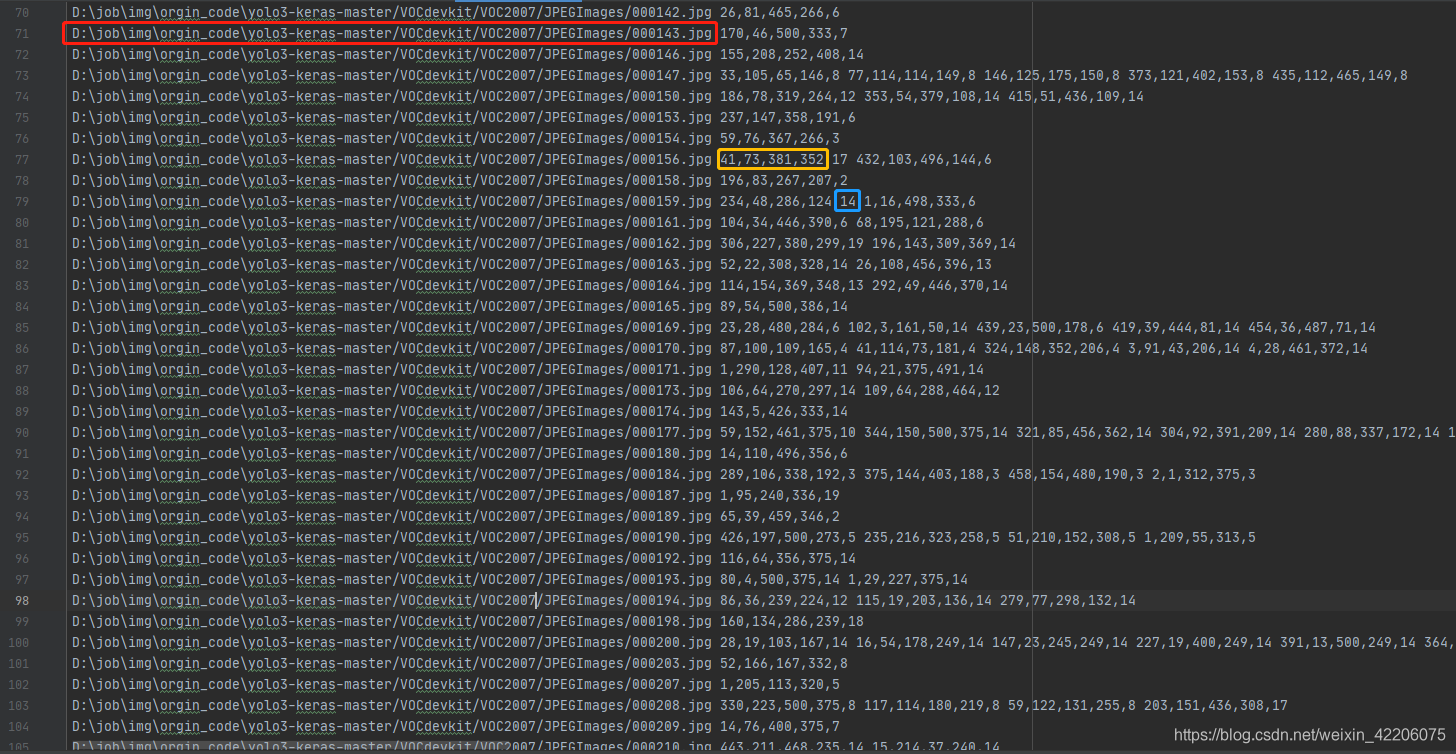Click the file path ending in 000170.jpg
The height and width of the screenshot is (754, 1456).
coord(392,349)
